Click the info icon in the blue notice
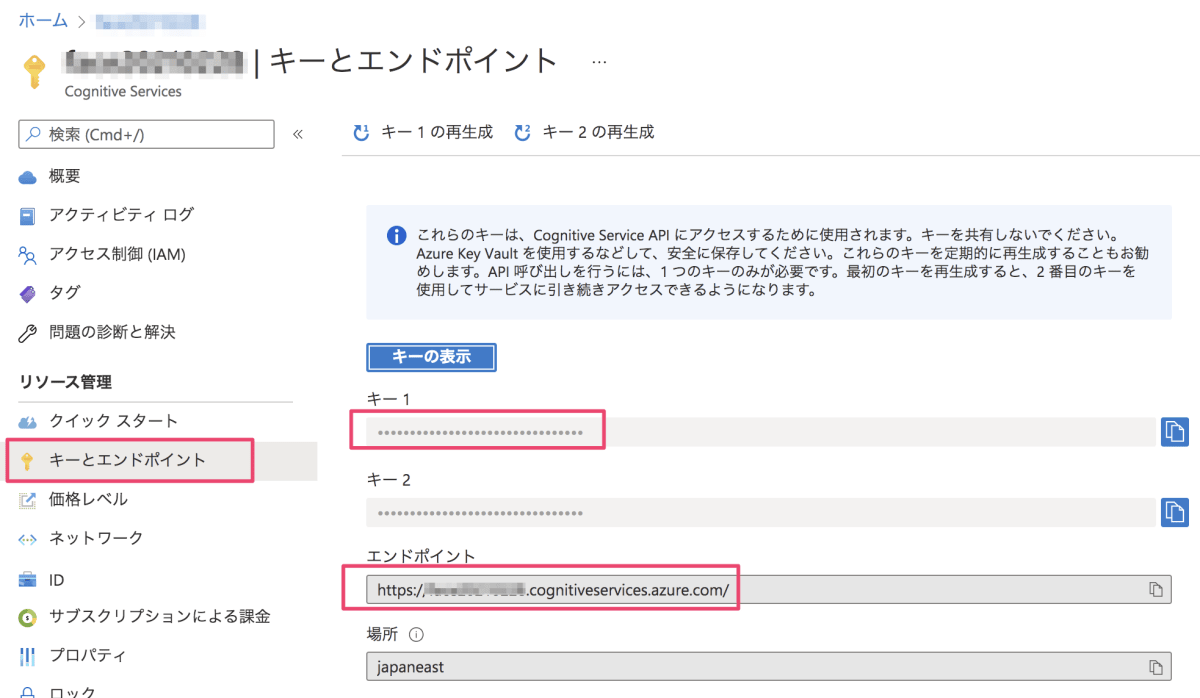Viewport: 1200px width, 698px height. click(x=397, y=236)
